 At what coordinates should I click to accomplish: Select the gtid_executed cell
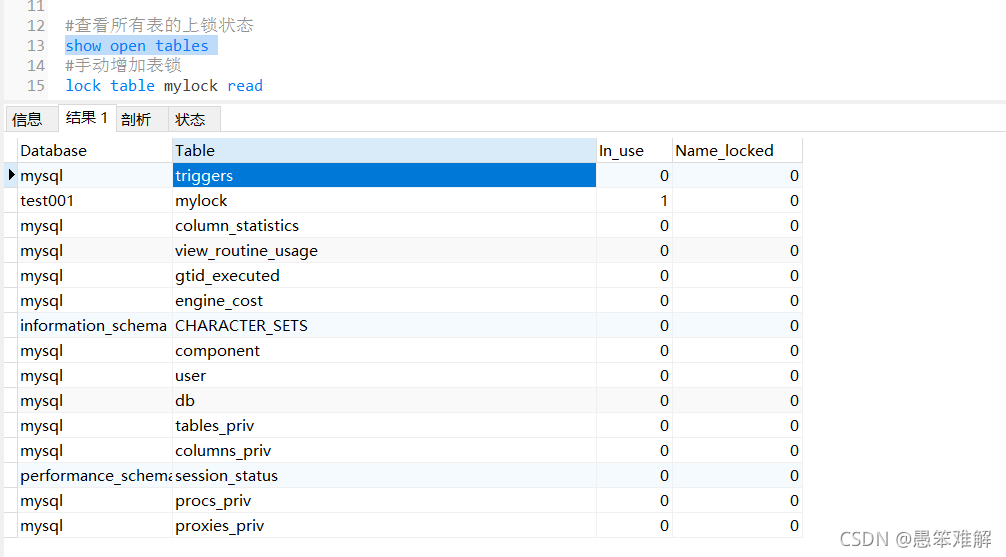click(x=384, y=275)
